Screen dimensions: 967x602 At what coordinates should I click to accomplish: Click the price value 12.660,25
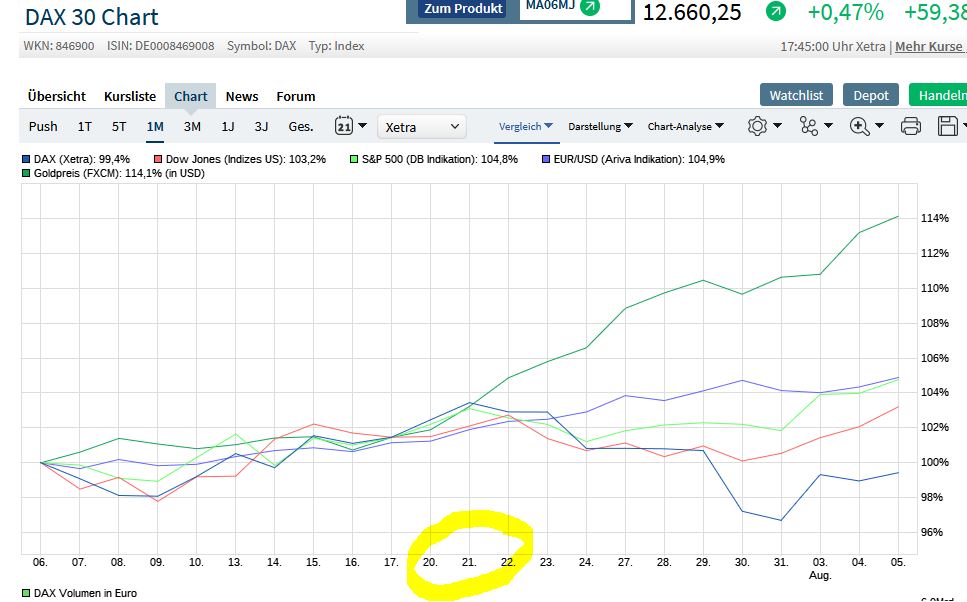click(x=692, y=12)
